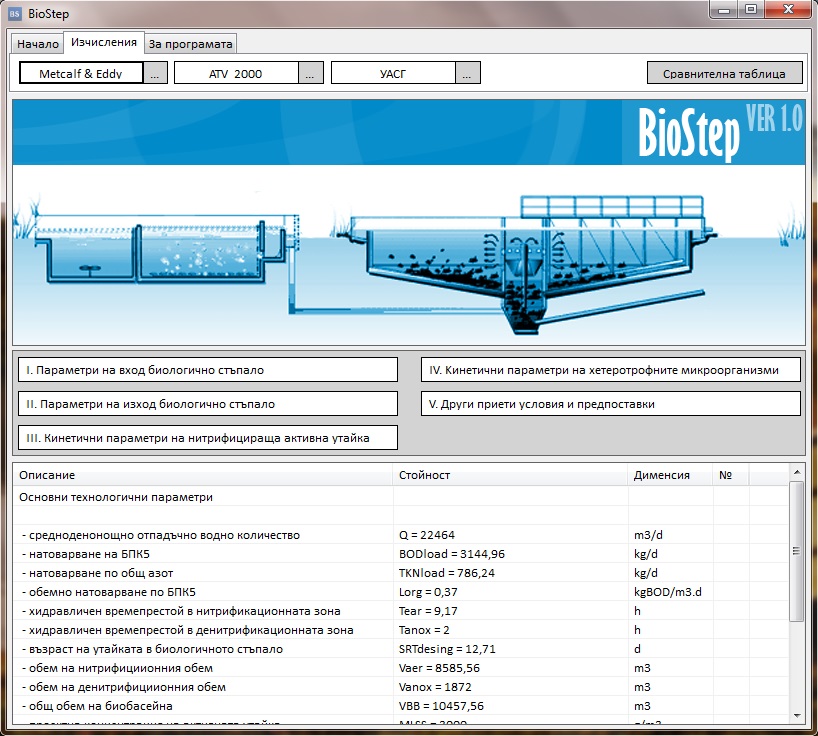The height and width of the screenshot is (736, 818).
Task: Open V. Други приети условия и предпоставки
Action: click(611, 404)
